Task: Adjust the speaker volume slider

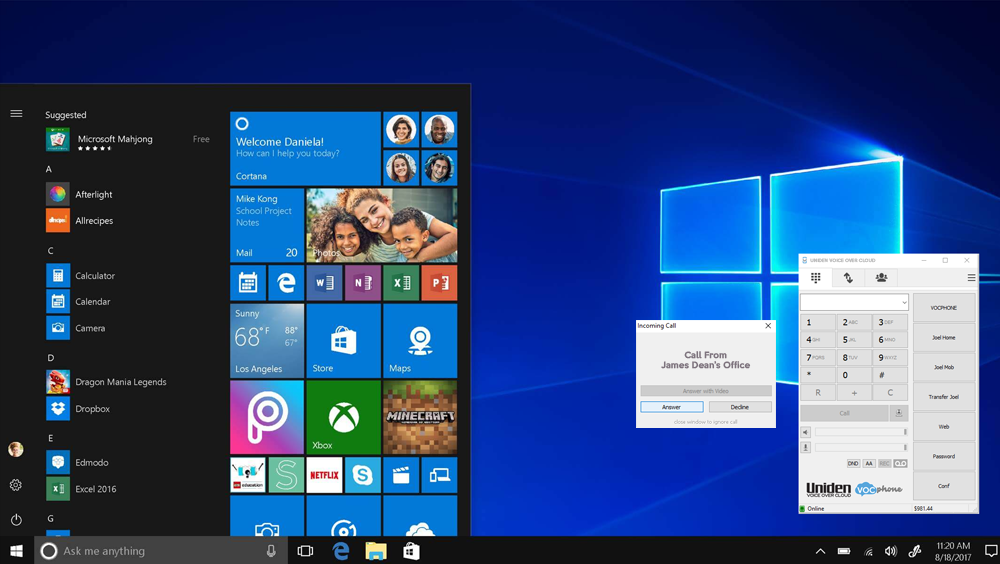Action: click(860, 432)
